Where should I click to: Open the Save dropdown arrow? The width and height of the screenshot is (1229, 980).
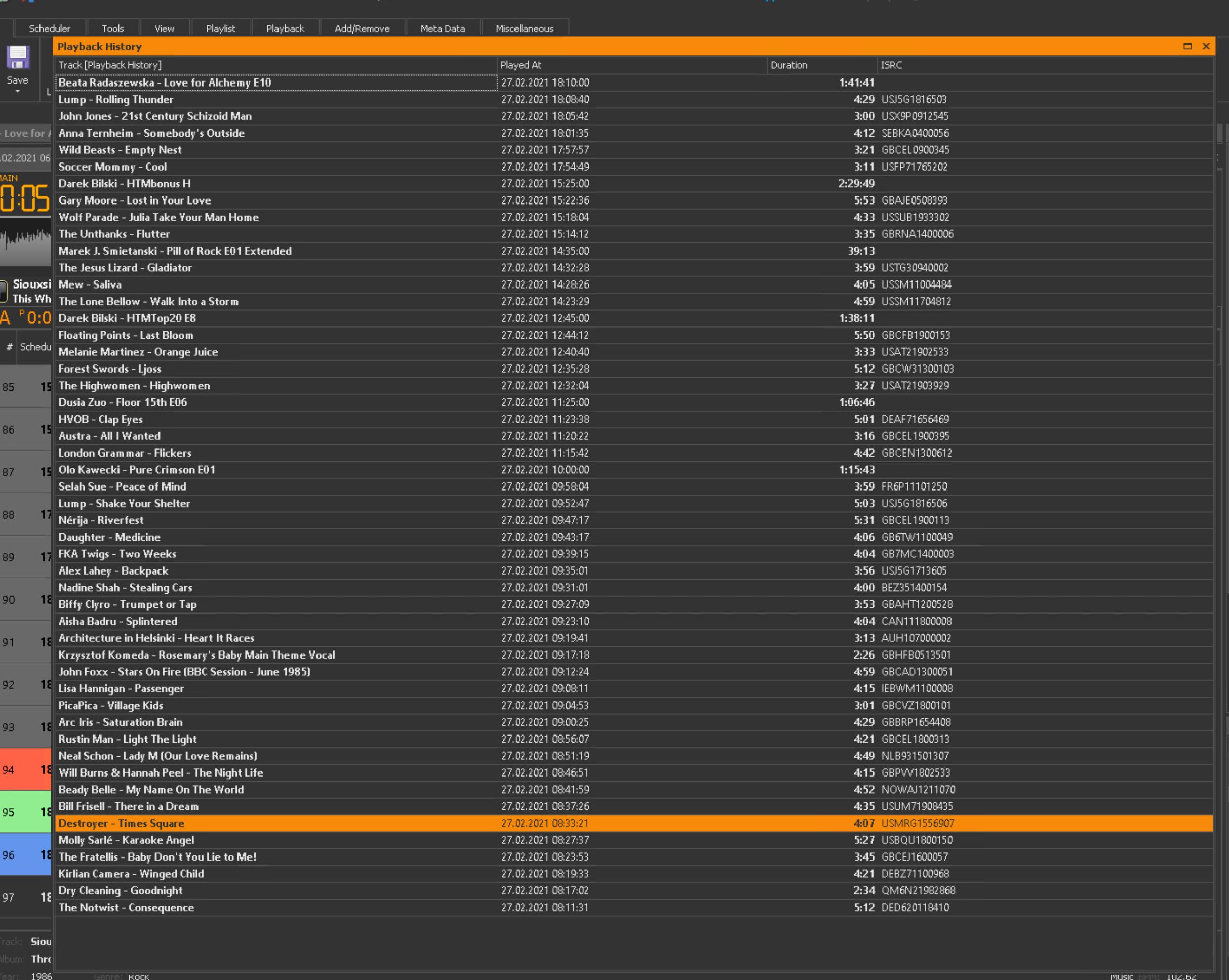pyautogui.click(x=17, y=92)
